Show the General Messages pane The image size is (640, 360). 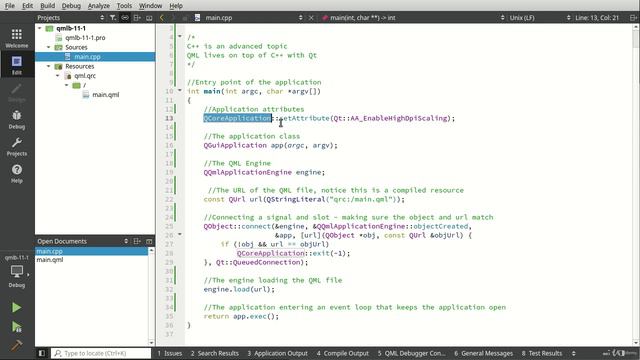pyautogui.click(x=484, y=353)
